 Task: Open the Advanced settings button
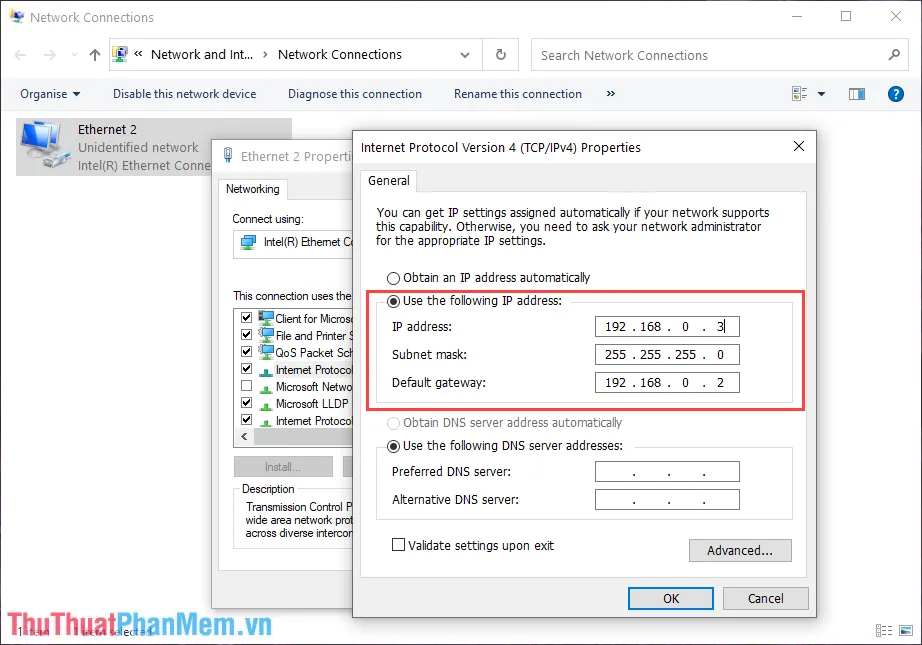740,550
